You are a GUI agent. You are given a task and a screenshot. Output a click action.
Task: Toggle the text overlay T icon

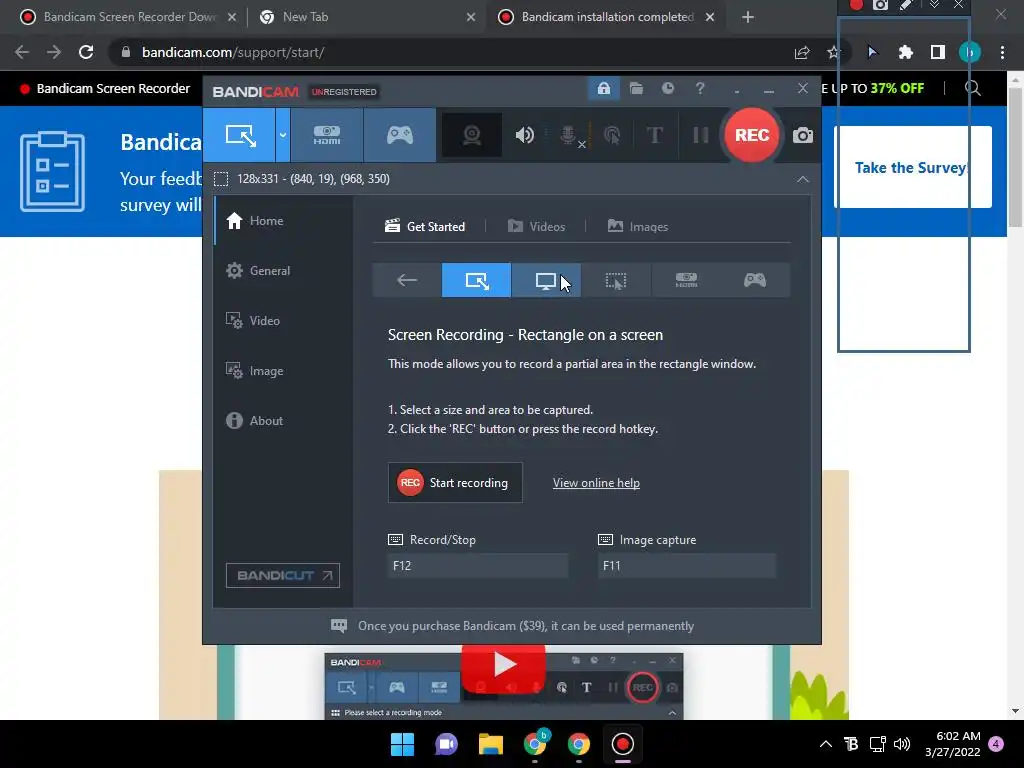click(654, 135)
